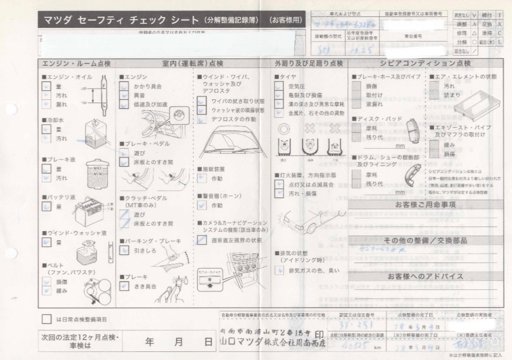Toggle the エンジン・オイル 量 checkbox

[46, 86]
